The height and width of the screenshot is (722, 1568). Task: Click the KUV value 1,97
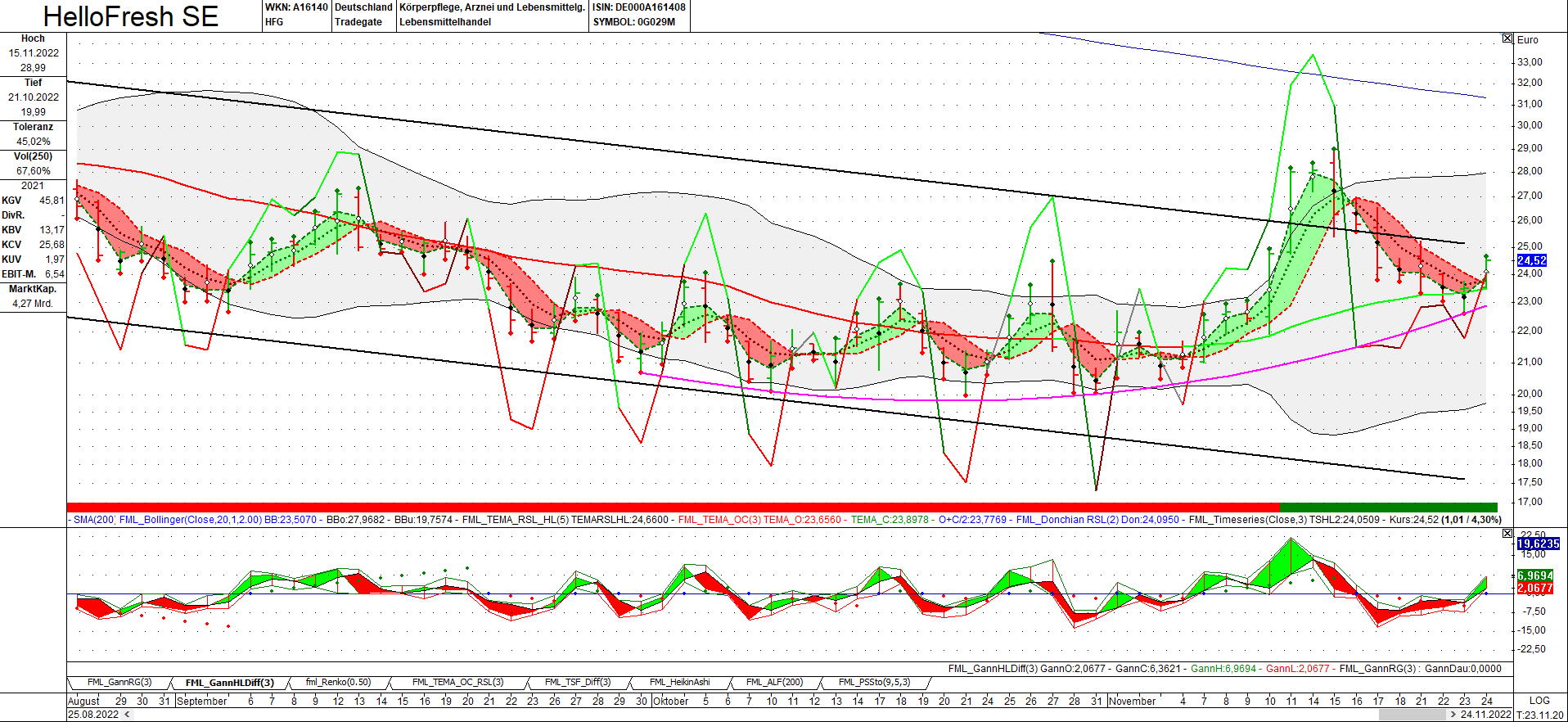[x=55, y=259]
